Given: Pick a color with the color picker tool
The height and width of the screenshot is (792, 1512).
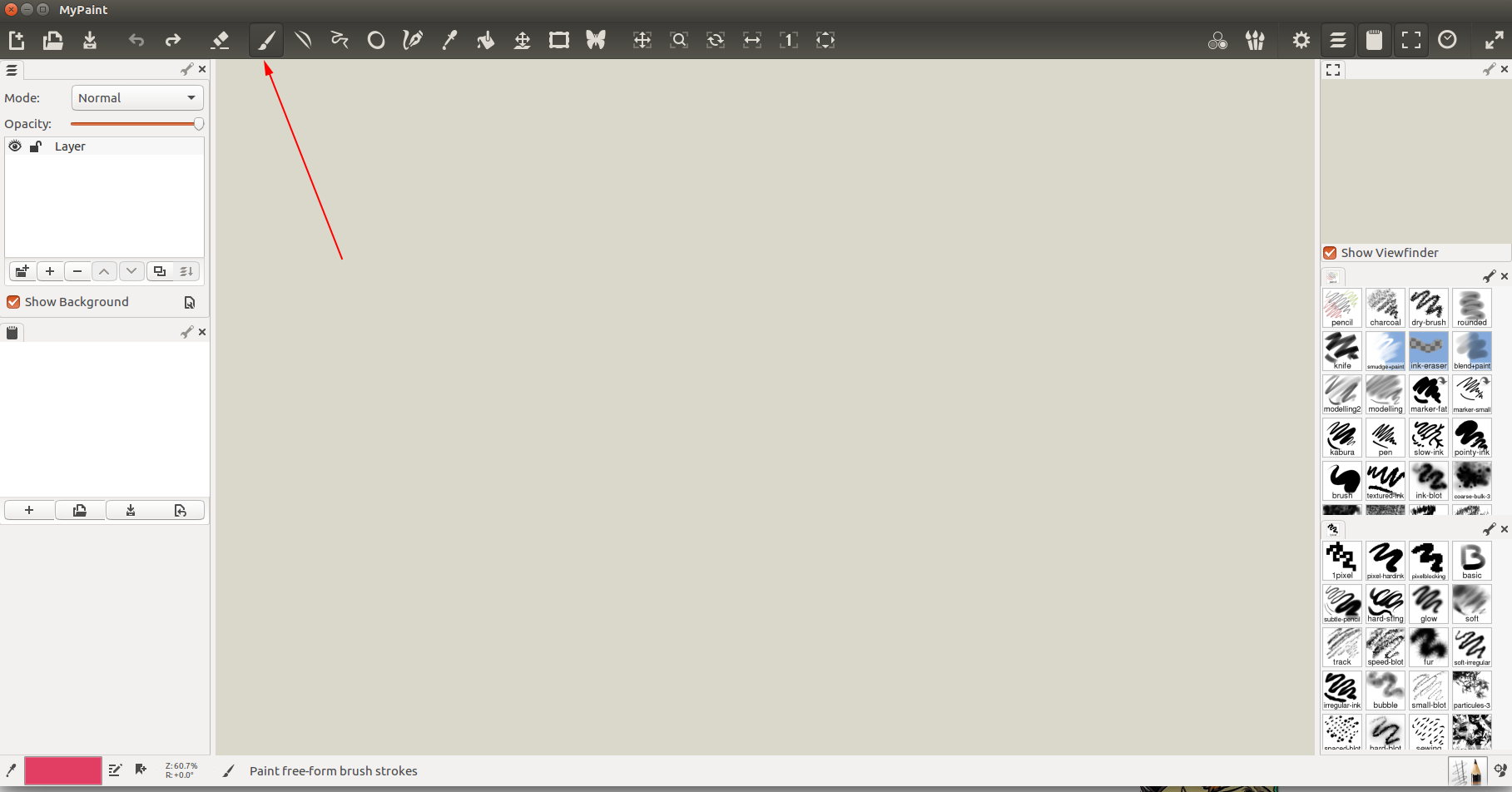Looking at the screenshot, I should [449, 39].
